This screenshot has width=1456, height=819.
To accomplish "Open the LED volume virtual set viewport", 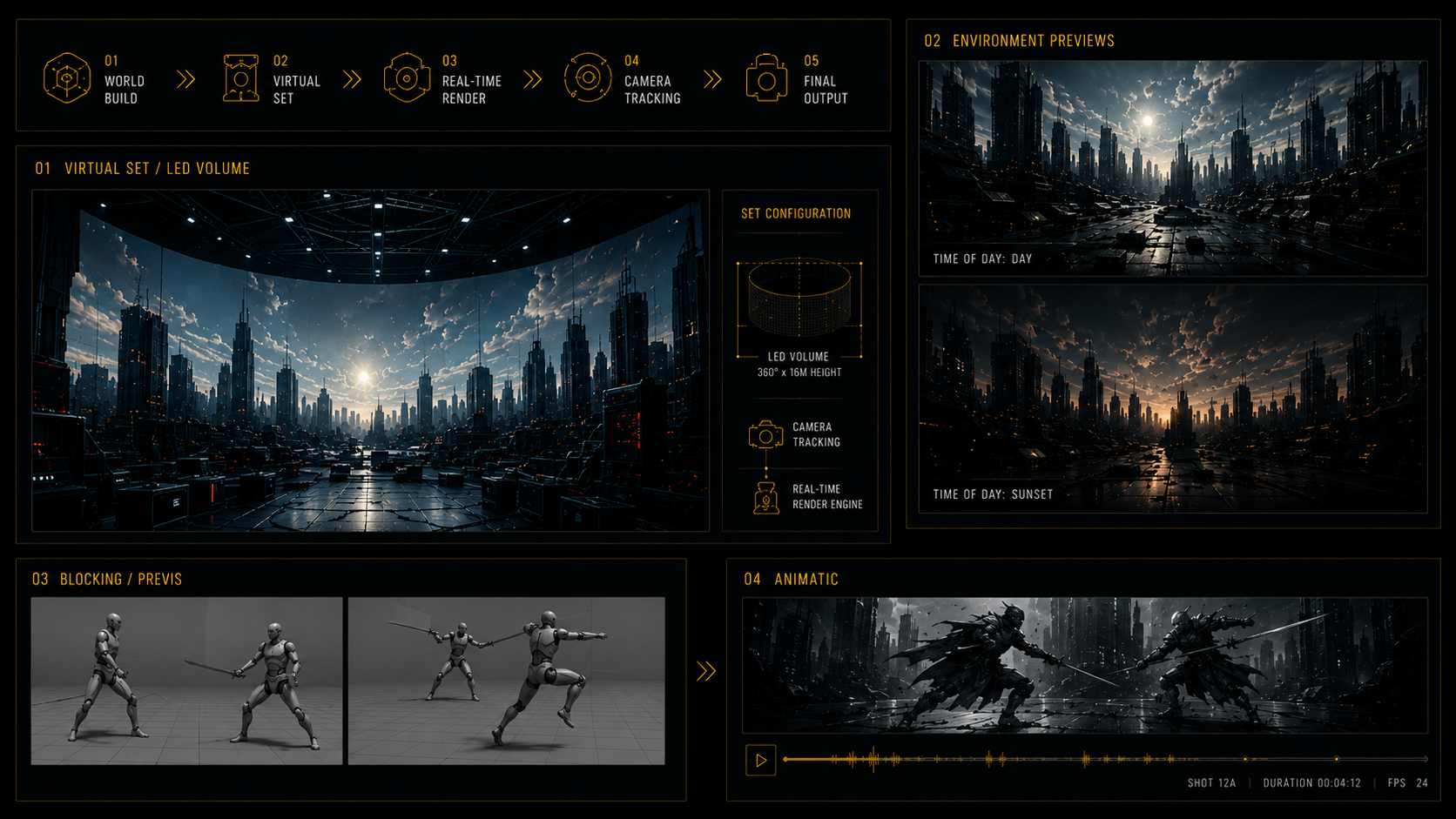I will (x=371, y=360).
